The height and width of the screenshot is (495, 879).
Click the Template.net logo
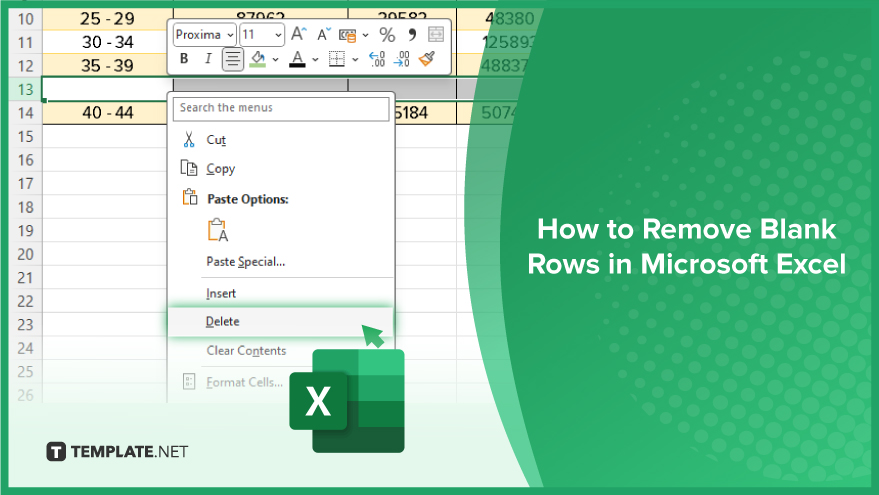point(117,452)
